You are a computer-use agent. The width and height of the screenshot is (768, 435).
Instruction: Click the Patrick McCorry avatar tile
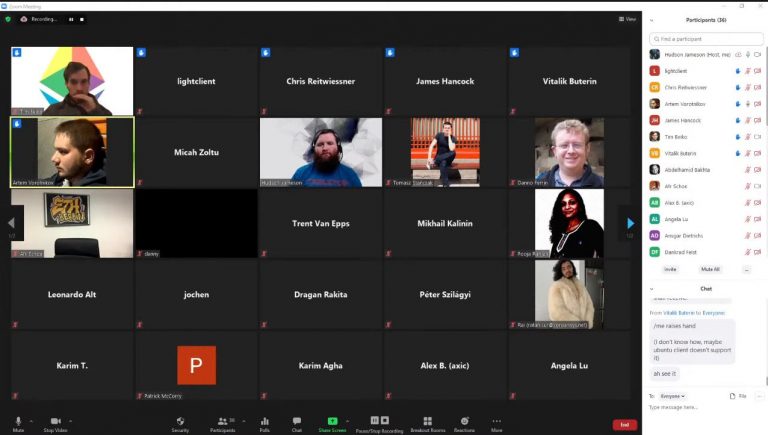[196, 365]
